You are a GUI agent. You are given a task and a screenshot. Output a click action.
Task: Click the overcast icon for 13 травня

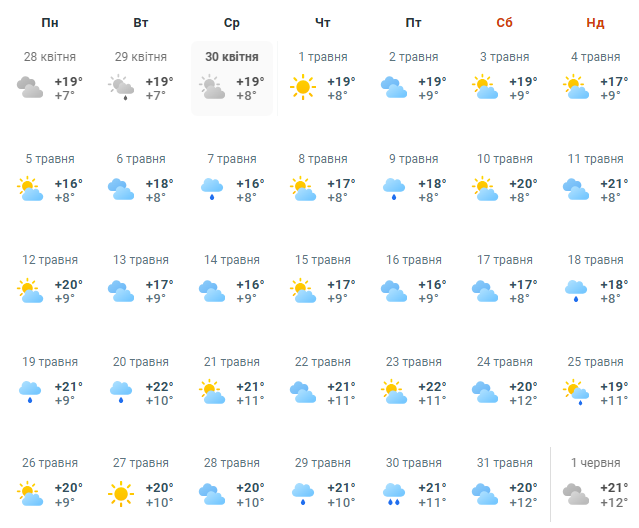tap(122, 291)
